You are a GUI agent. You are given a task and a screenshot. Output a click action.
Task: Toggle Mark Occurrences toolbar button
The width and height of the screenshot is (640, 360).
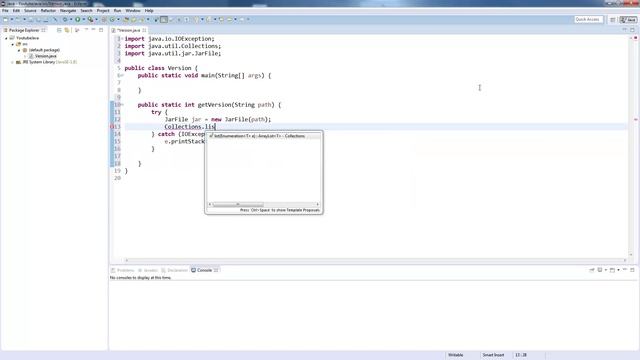(164, 20)
